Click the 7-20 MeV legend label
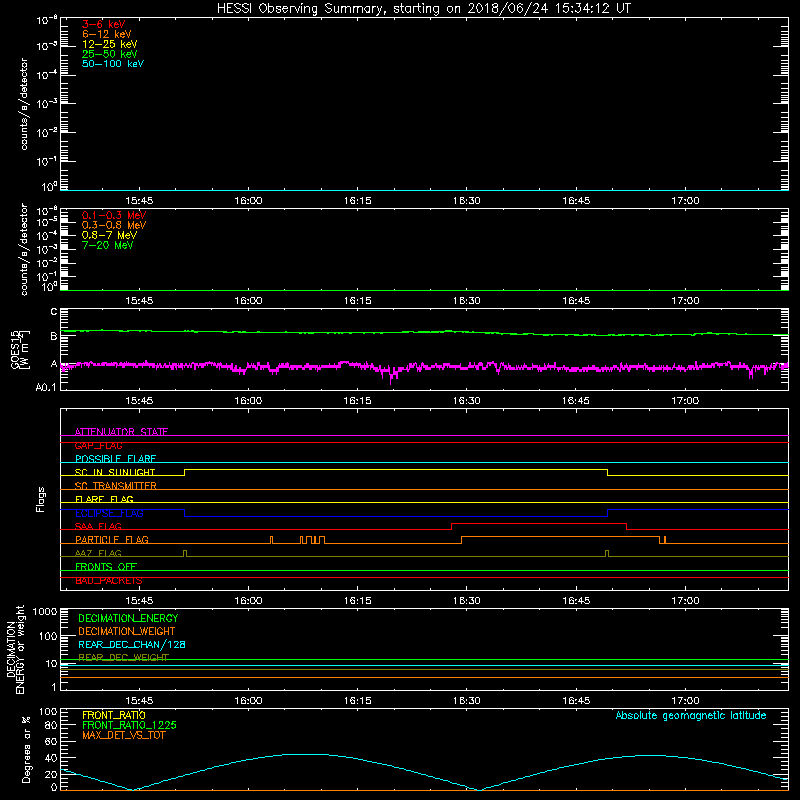Viewport: 800px width, 800px height. (107, 245)
